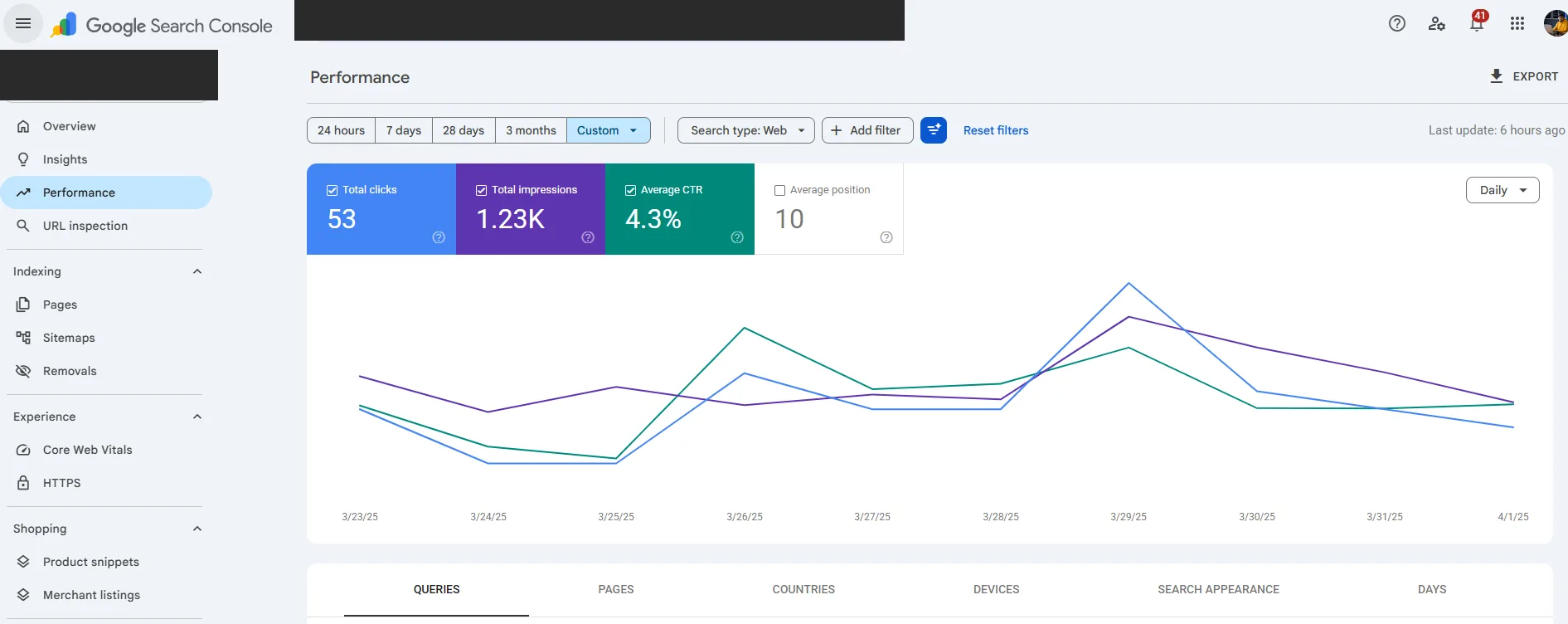Open the Search type: Web dropdown
Viewport: 1568px width, 624px height.
pos(746,130)
